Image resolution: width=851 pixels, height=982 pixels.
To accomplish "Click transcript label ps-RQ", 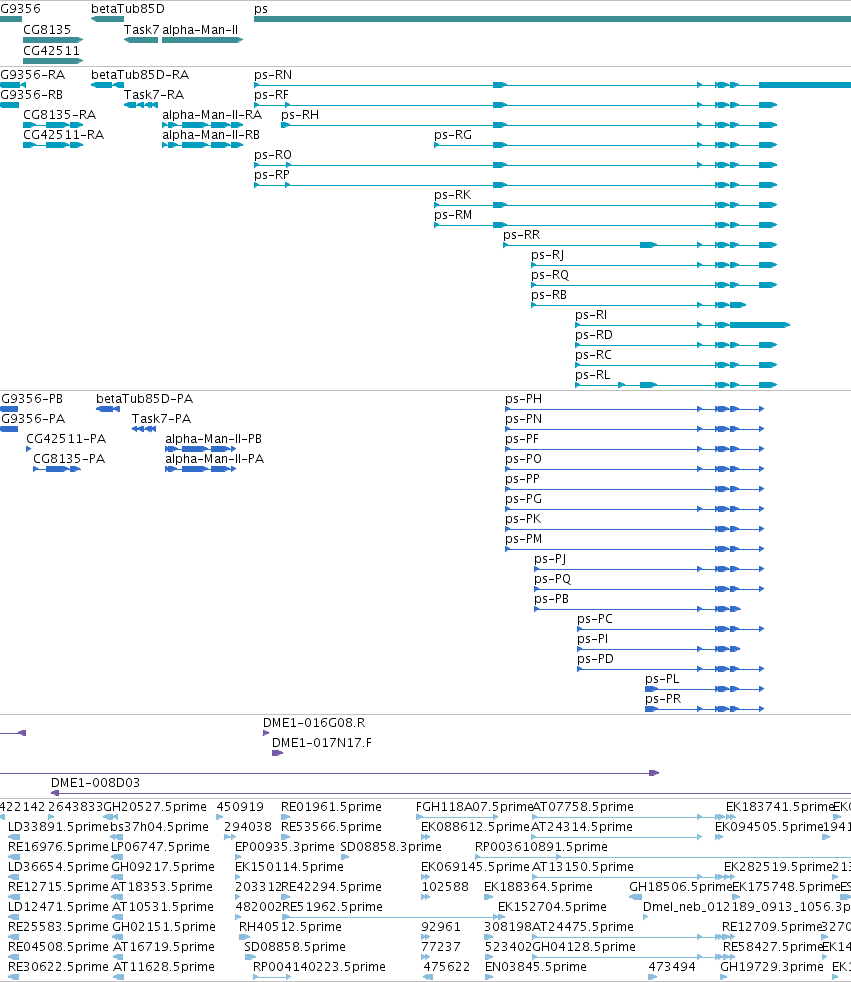I will 550,275.
